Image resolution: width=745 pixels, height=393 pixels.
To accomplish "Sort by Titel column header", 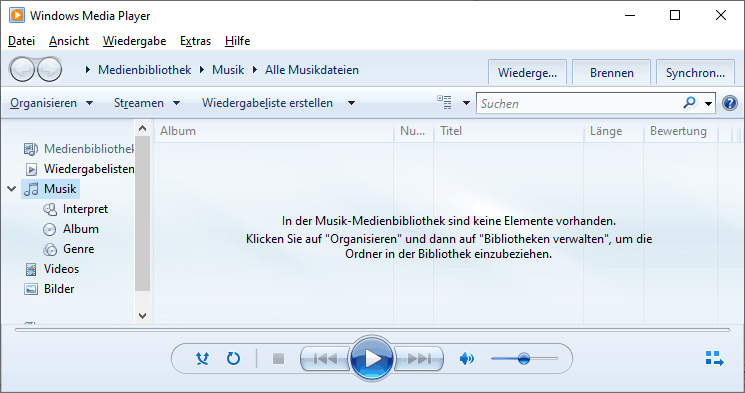I will (509, 131).
